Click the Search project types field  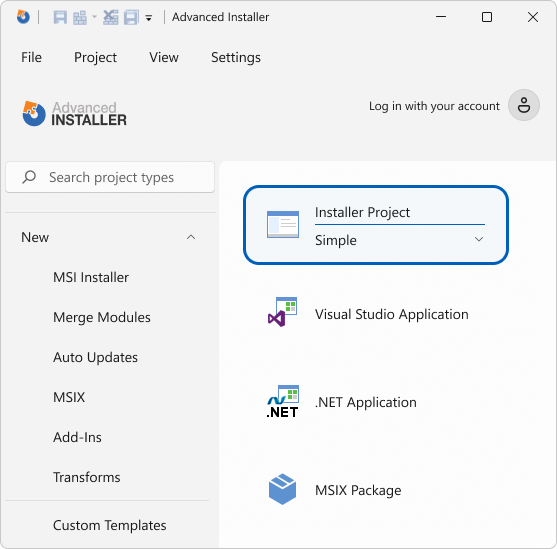pos(110,177)
